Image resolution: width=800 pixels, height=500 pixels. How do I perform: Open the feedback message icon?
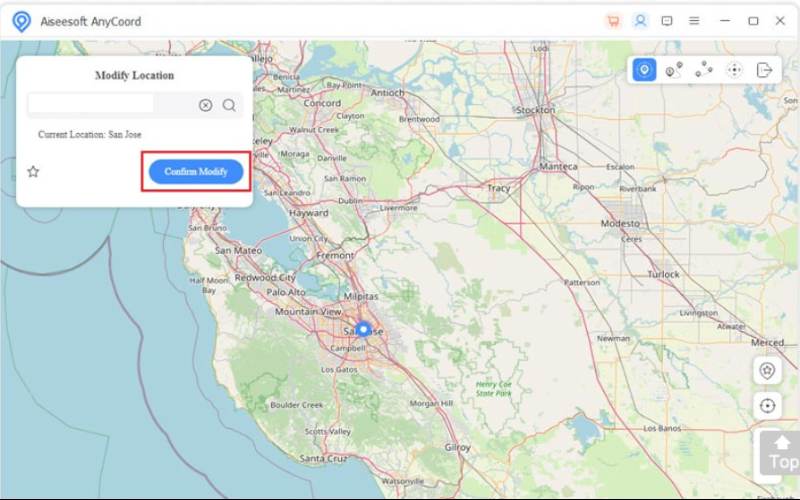tap(667, 21)
